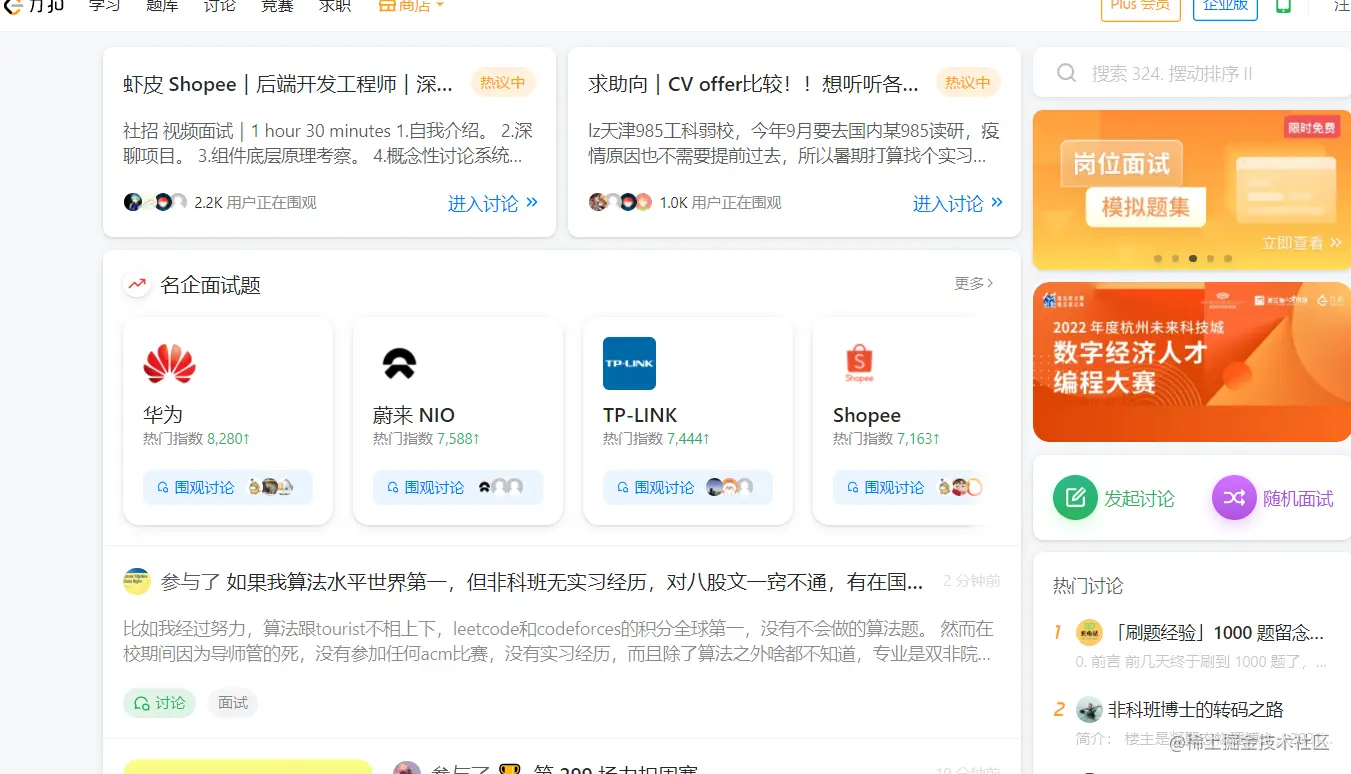
Task: Click the TP-LINK logo icon
Action: pyautogui.click(x=629, y=363)
